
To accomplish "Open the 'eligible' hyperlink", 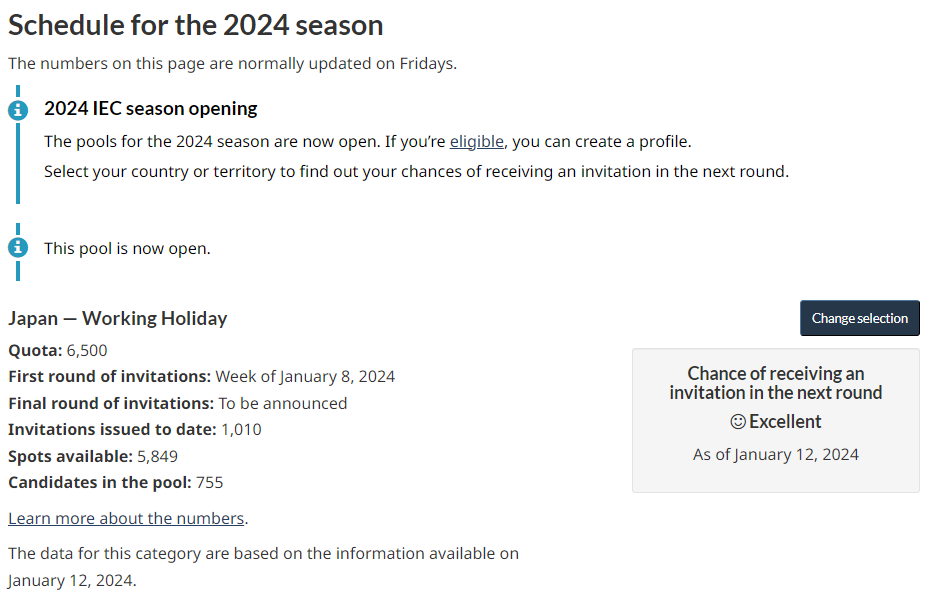I will pos(476,142).
